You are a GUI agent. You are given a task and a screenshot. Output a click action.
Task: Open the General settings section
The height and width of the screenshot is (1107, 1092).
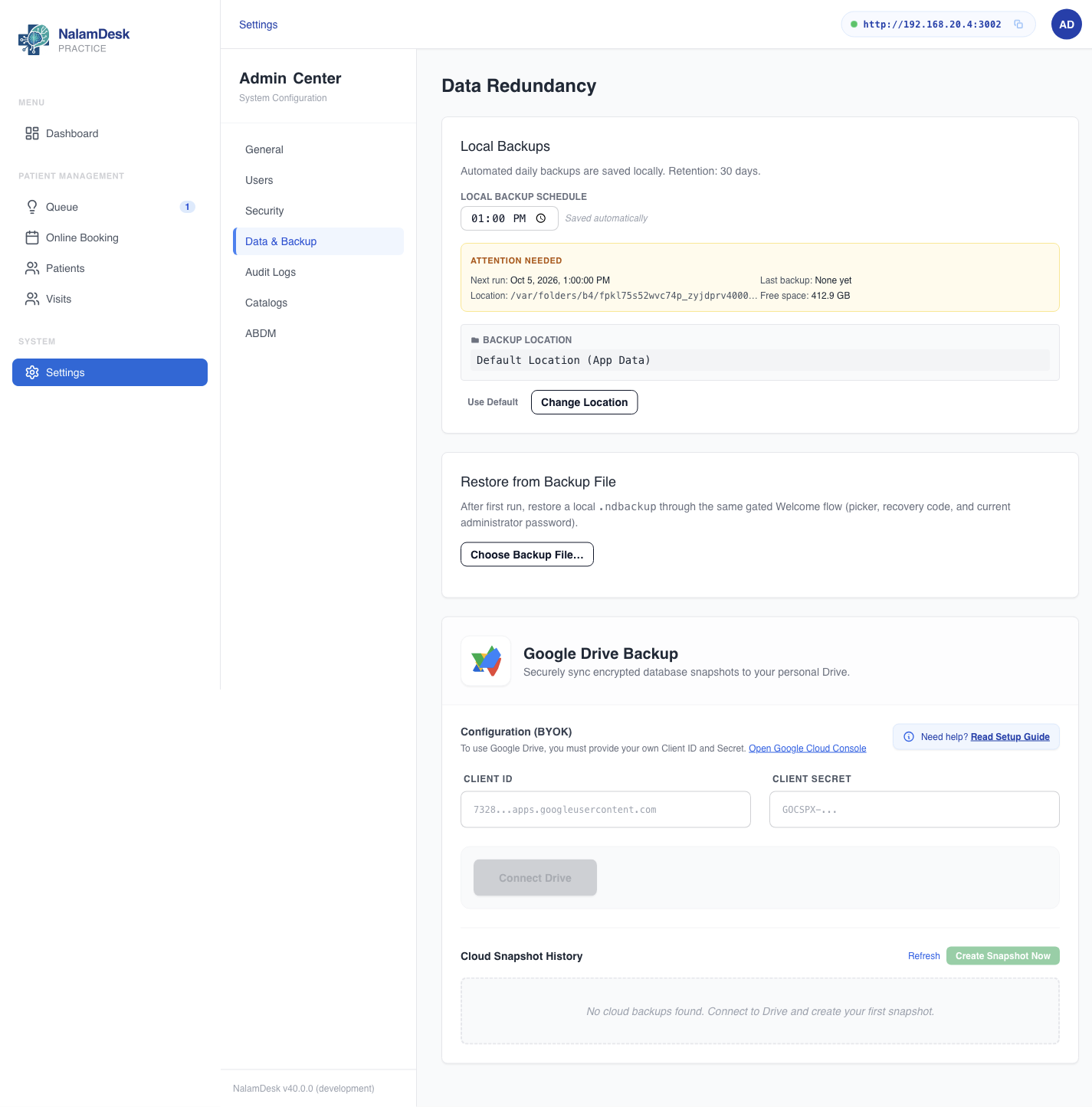(319, 149)
